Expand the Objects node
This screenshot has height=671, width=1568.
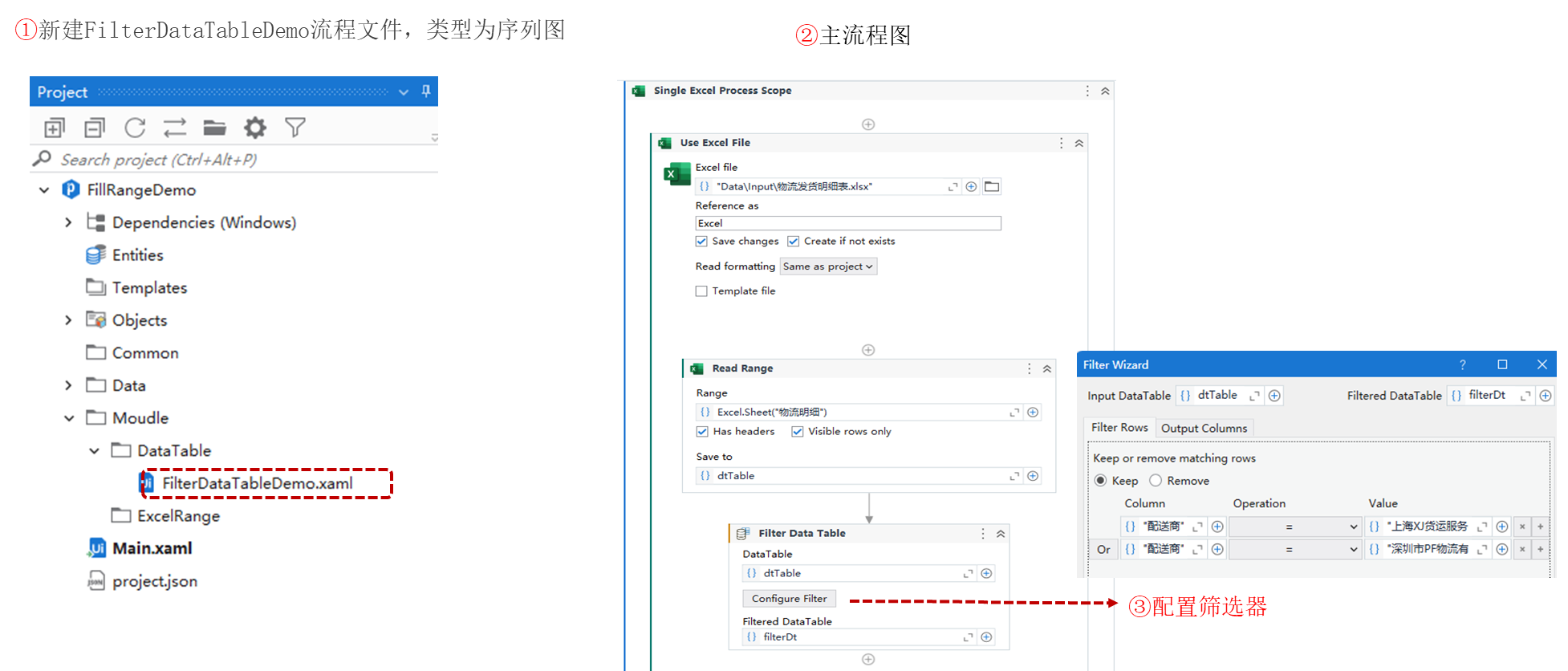coord(68,320)
